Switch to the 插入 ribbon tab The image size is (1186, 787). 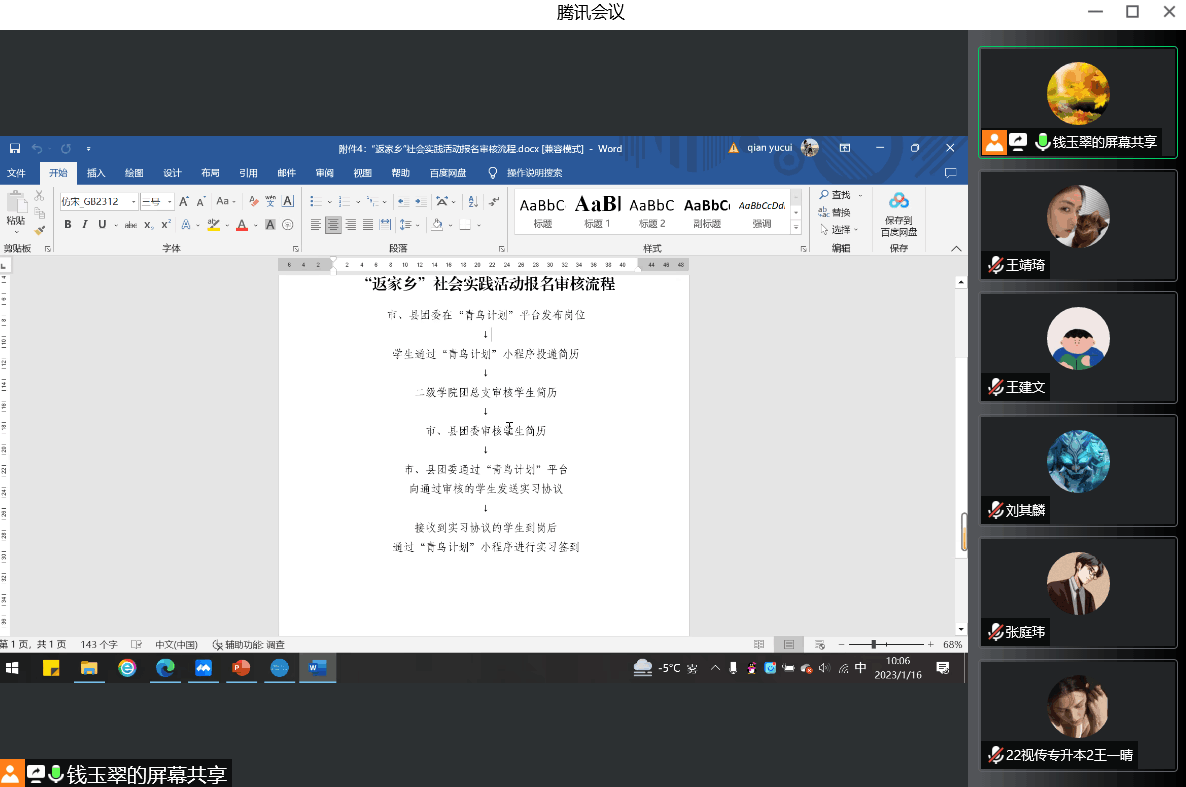96,173
